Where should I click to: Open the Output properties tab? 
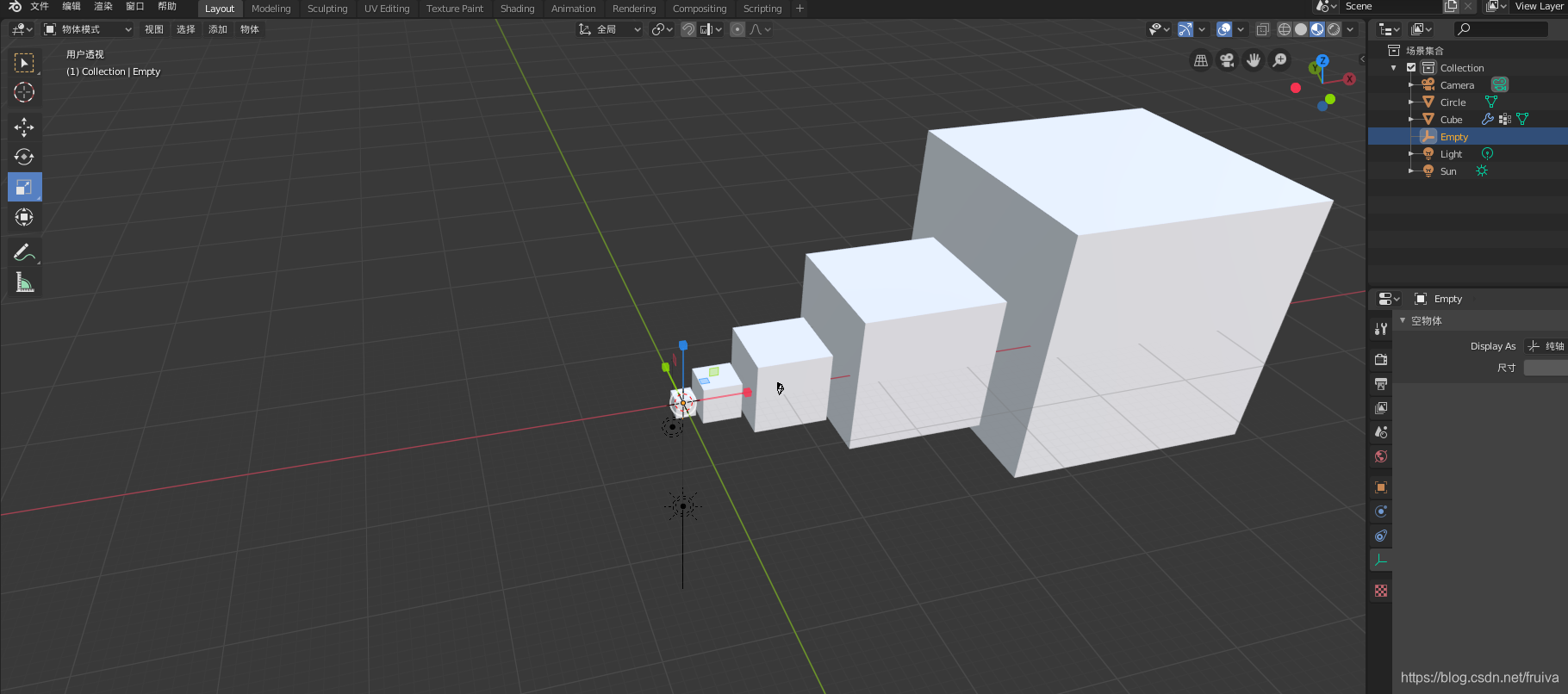pos(1381,383)
